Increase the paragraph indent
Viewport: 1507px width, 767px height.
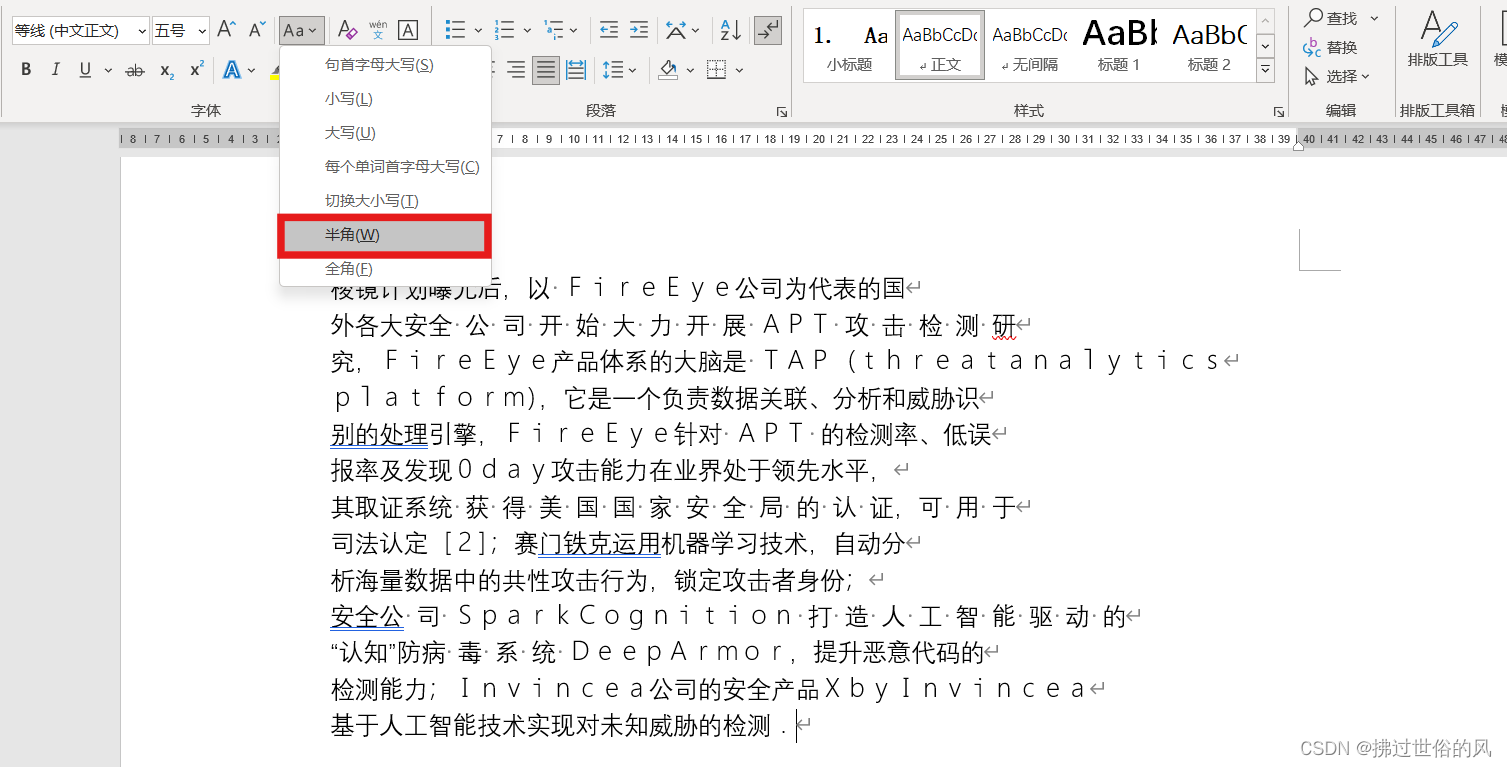click(x=638, y=30)
